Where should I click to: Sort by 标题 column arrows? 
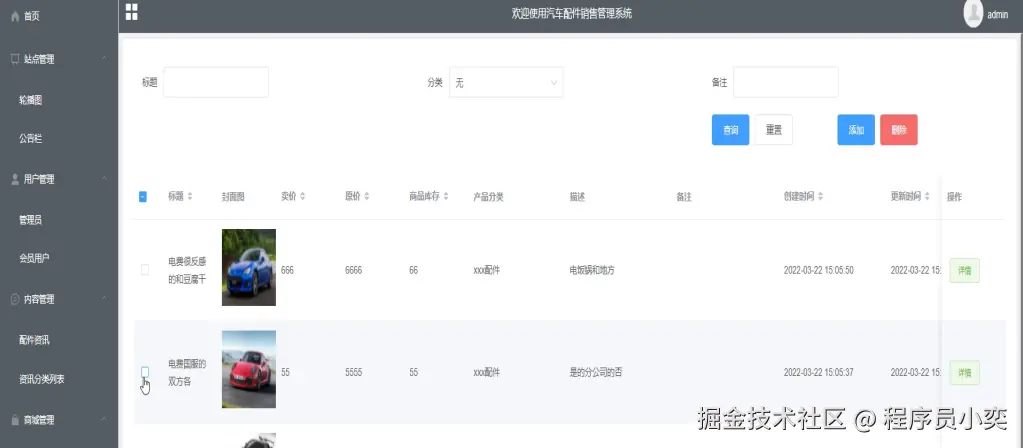190,196
